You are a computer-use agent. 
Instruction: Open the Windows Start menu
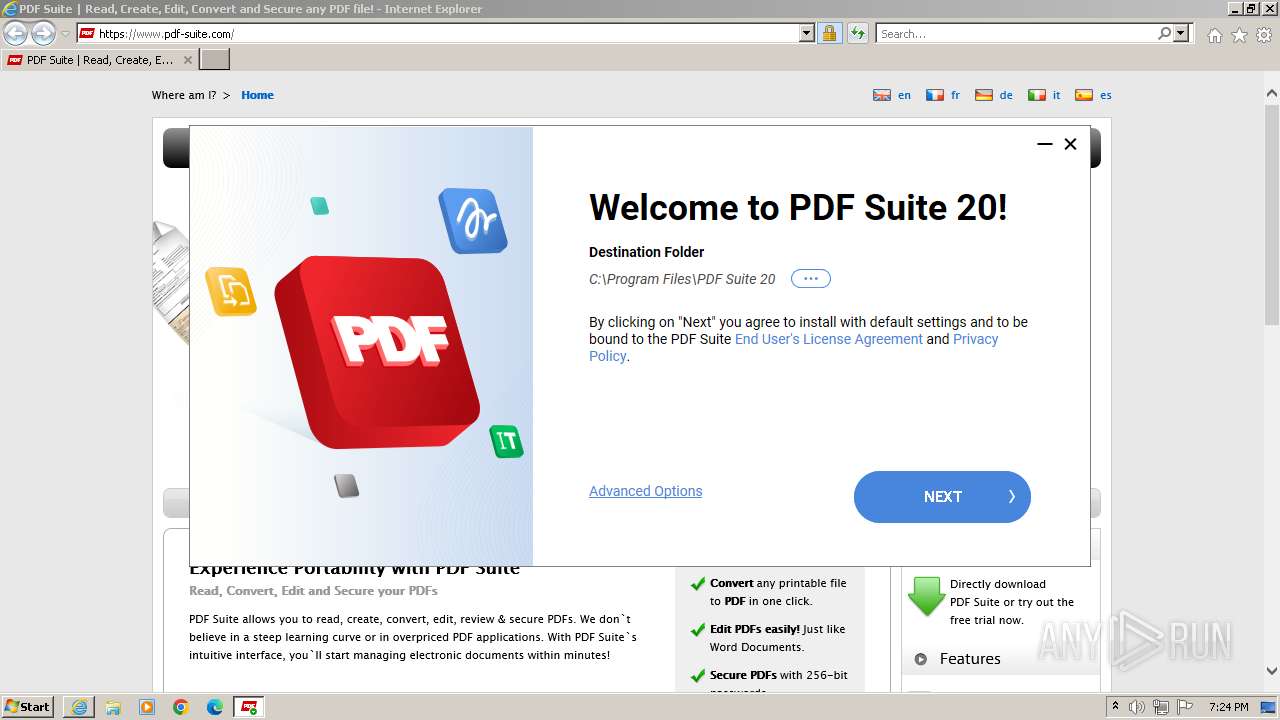click(x=27, y=707)
